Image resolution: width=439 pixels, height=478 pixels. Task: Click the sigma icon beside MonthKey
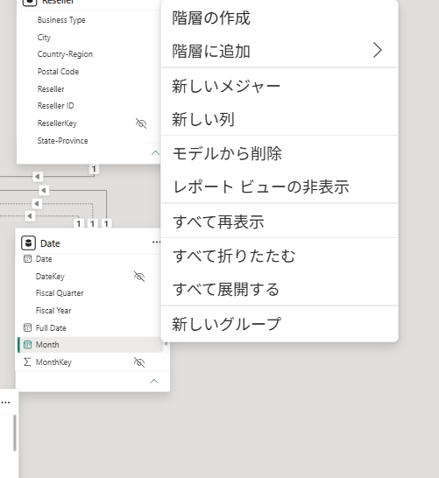(x=27, y=362)
